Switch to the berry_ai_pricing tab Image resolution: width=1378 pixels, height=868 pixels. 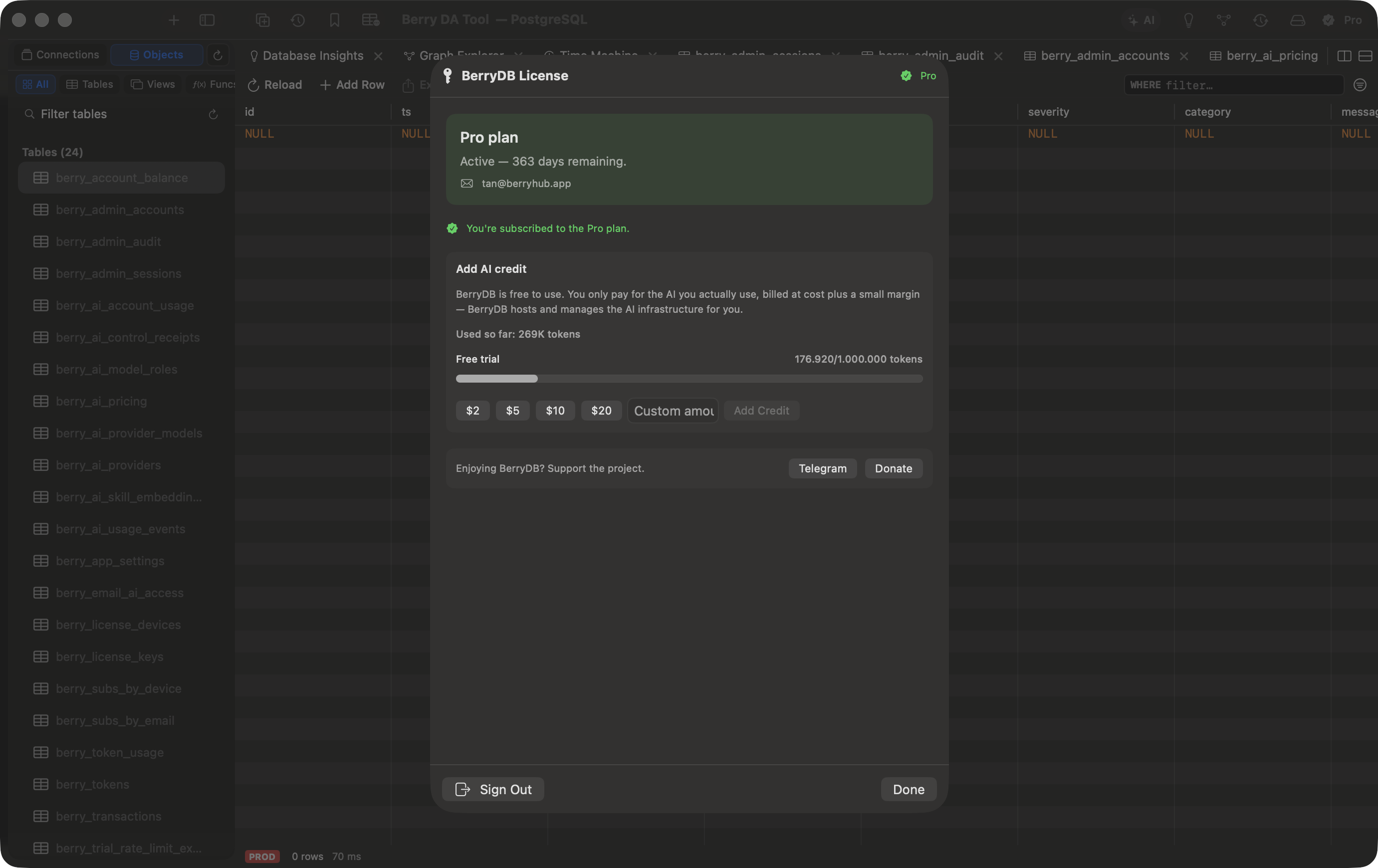tap(1264, 55)
